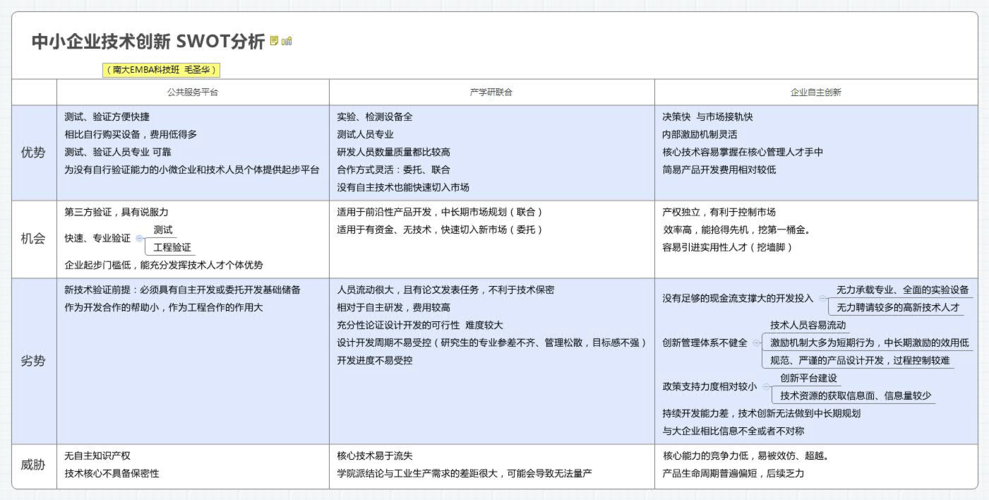The image size is (989, 500).
Task: Select the subtopic 规范、严谨的产品设计开发，过程控制较难
Action: (860, 361)
